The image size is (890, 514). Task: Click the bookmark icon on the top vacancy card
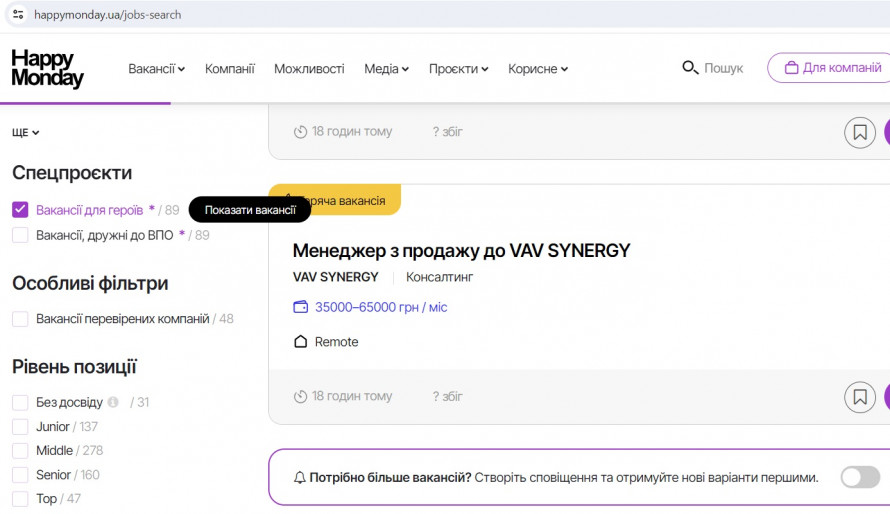[x=860, y=132]
